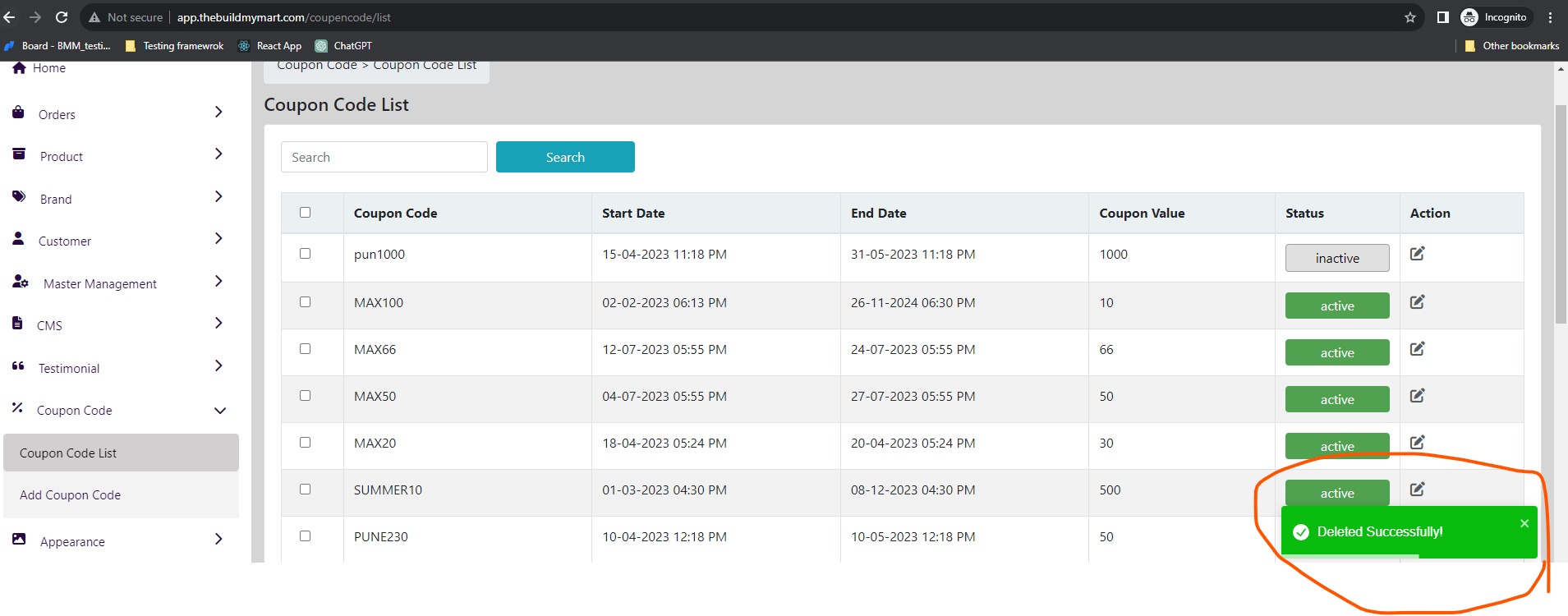Toggle the active status of MAX100
Screen dimensions: 1568x616
coord(1337,306)
